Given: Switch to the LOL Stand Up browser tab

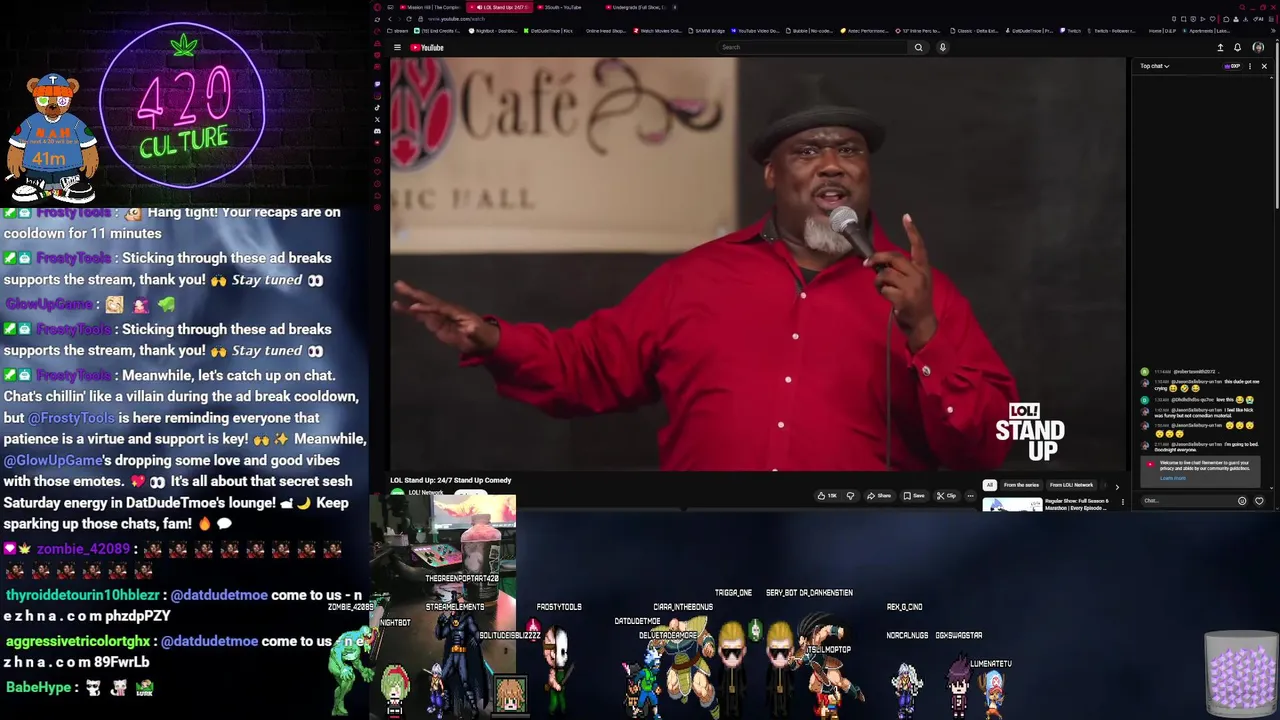Looking at the screenshot, I should (501, 7).
